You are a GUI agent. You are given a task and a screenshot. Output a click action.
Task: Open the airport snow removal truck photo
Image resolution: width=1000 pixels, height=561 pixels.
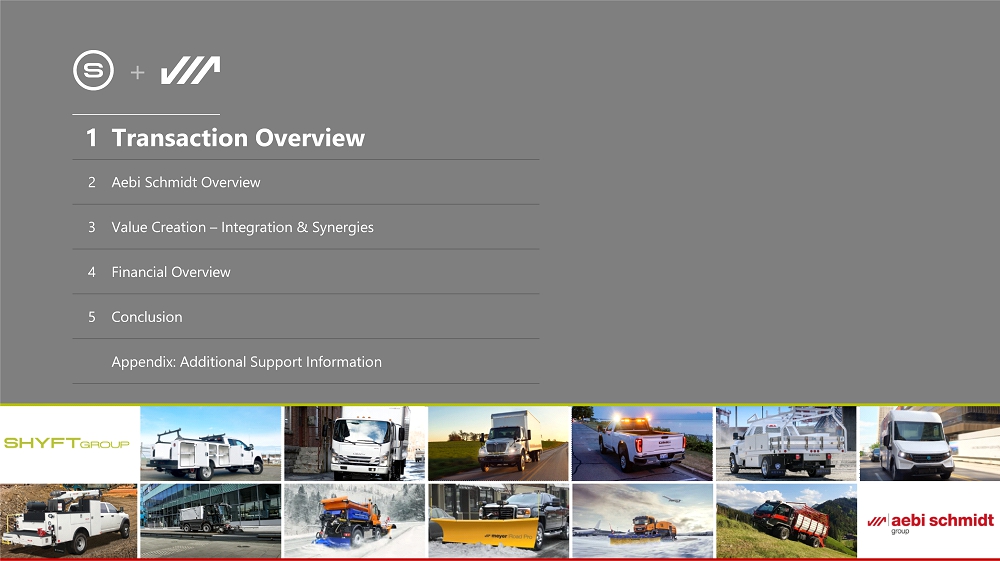641,520
